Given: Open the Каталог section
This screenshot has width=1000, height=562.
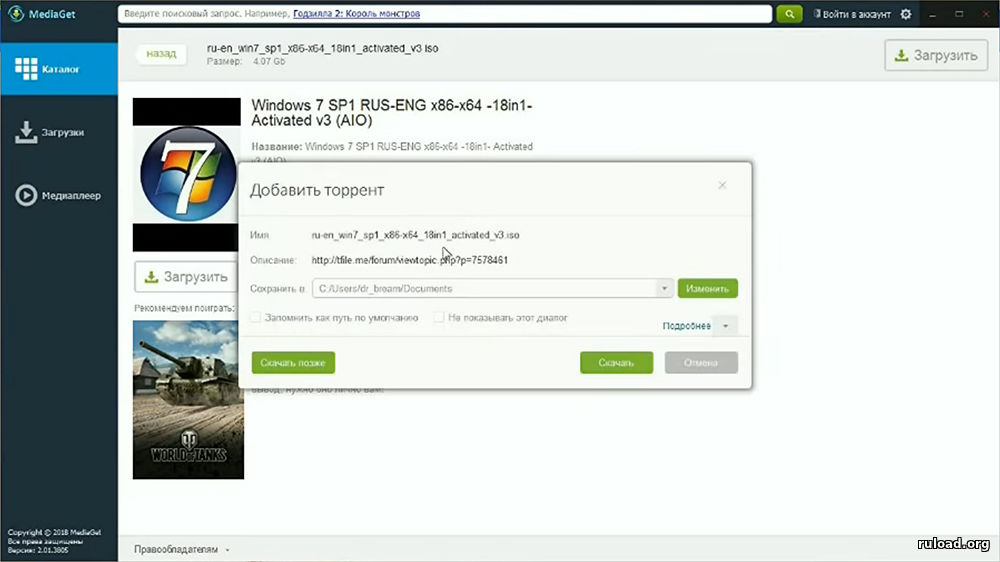Looking at the screenshot, I should tap(59, 69).
